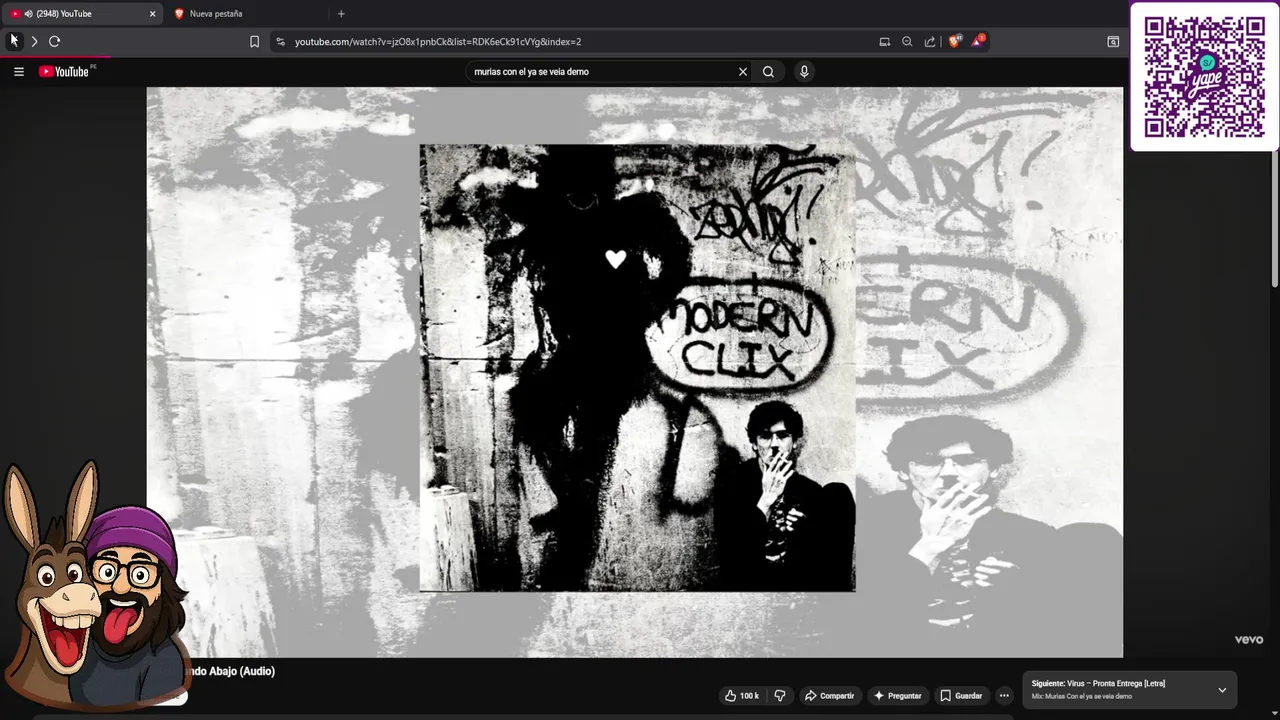This screenshot has width=1280, height=720.
Task: Open the YouTube hamburger guide menu
Action: click(18, 72)
